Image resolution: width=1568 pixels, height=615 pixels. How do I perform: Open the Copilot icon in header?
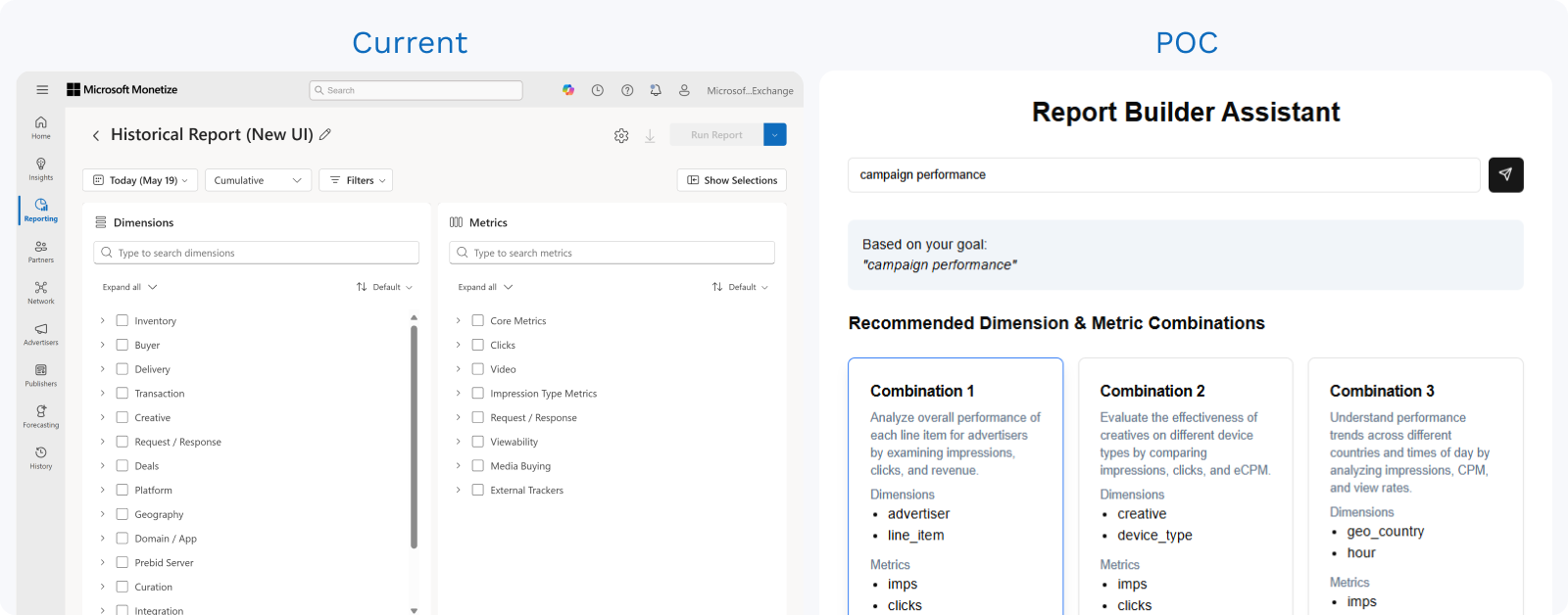(x=568, y=90)
